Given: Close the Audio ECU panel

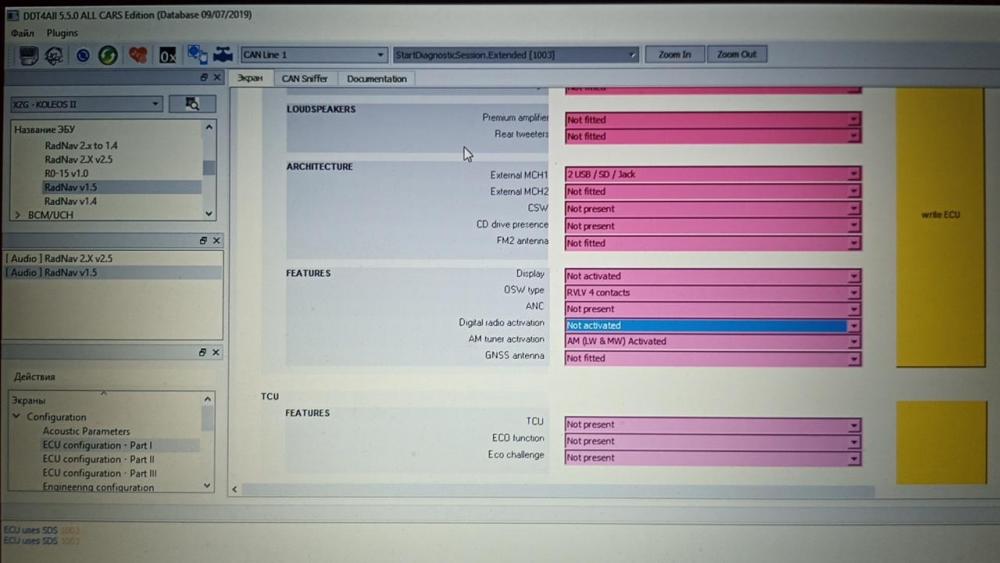Looking at the screenshot, I should point(216,240).
